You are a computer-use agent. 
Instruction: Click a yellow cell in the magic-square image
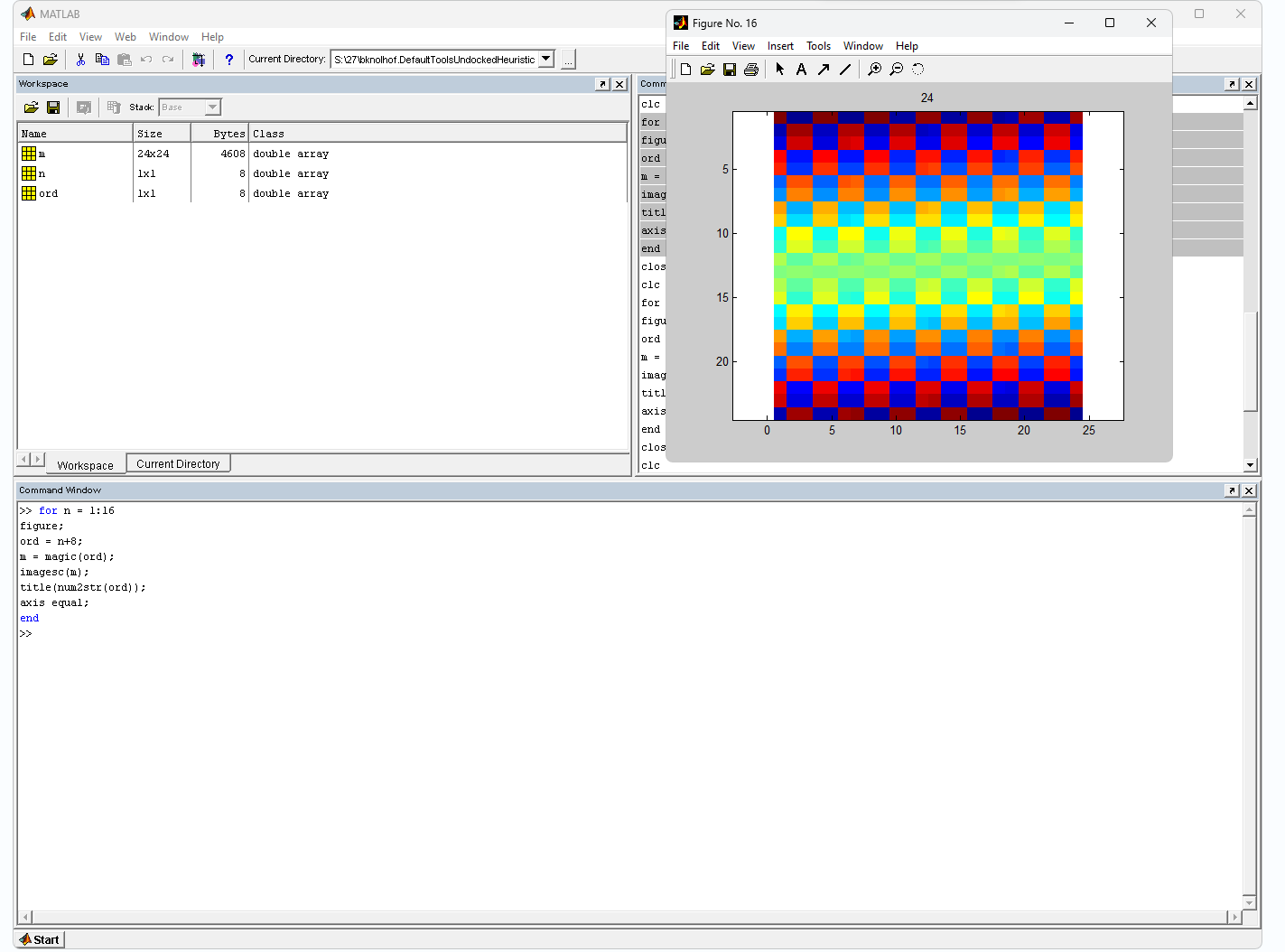pyautogui.click(x=799, y=239)
